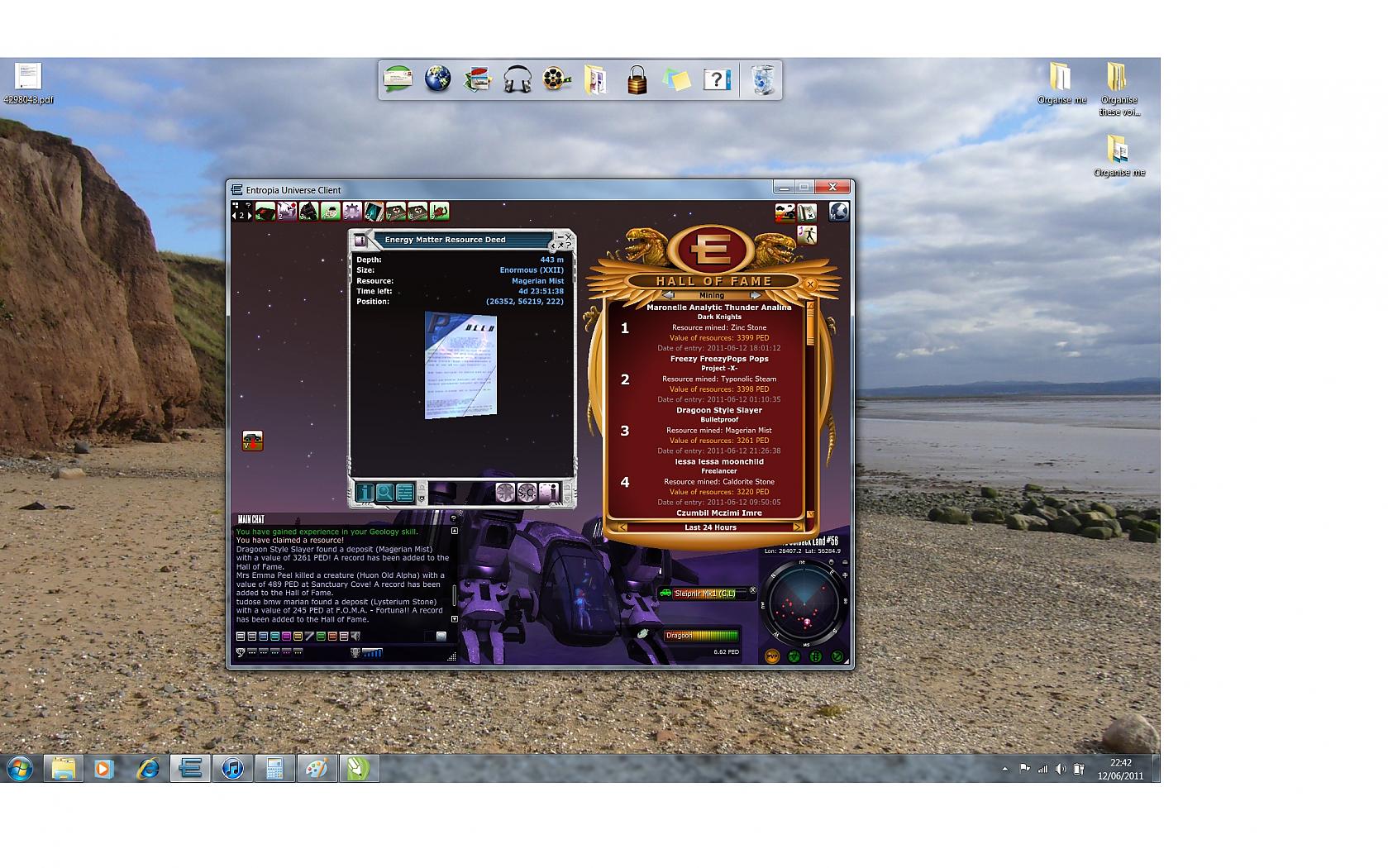Image resolution: width=1388 pixels, height=868 pixels.
Task: Open the padlock icon in top dock
Action: pos(637,80)
